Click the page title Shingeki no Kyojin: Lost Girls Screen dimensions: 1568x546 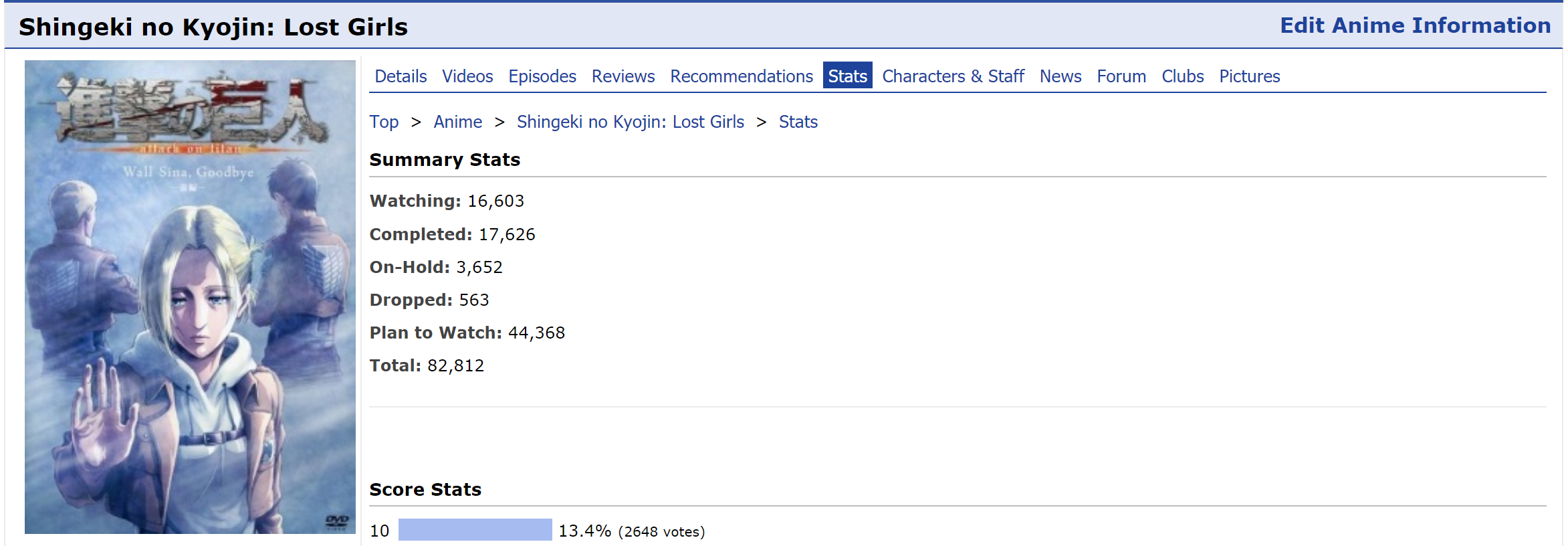(x=213, y=27)
